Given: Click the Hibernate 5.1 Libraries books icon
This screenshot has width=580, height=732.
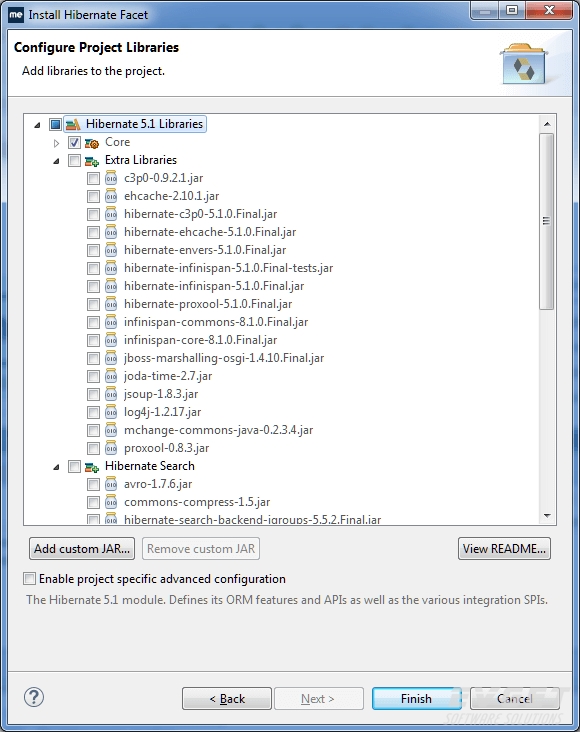Looking at the screenshot, I should [x=73, y=124].
